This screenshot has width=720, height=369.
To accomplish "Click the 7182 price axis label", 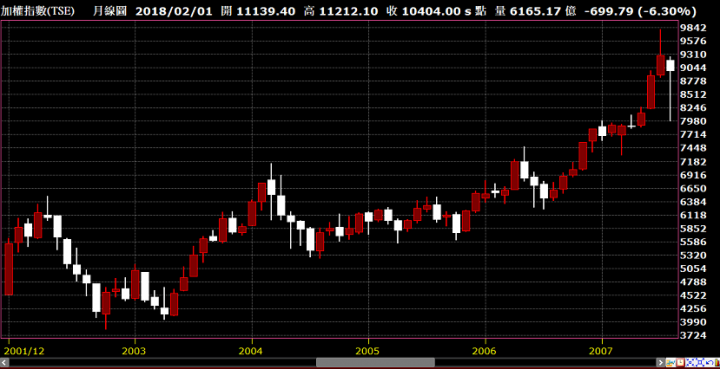I will 693,162.
